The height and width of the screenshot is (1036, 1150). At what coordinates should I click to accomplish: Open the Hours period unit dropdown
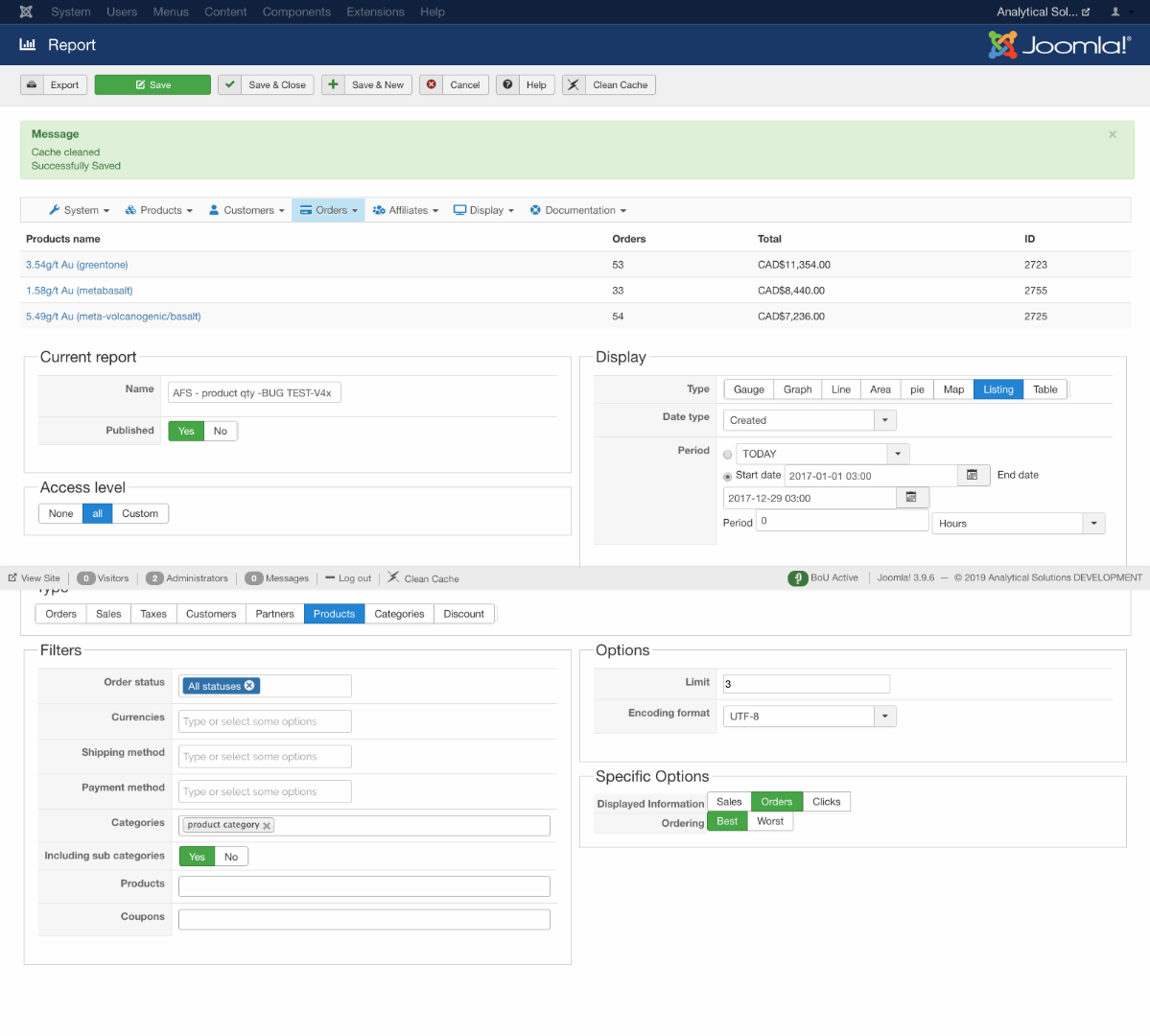pos(1093,524)
